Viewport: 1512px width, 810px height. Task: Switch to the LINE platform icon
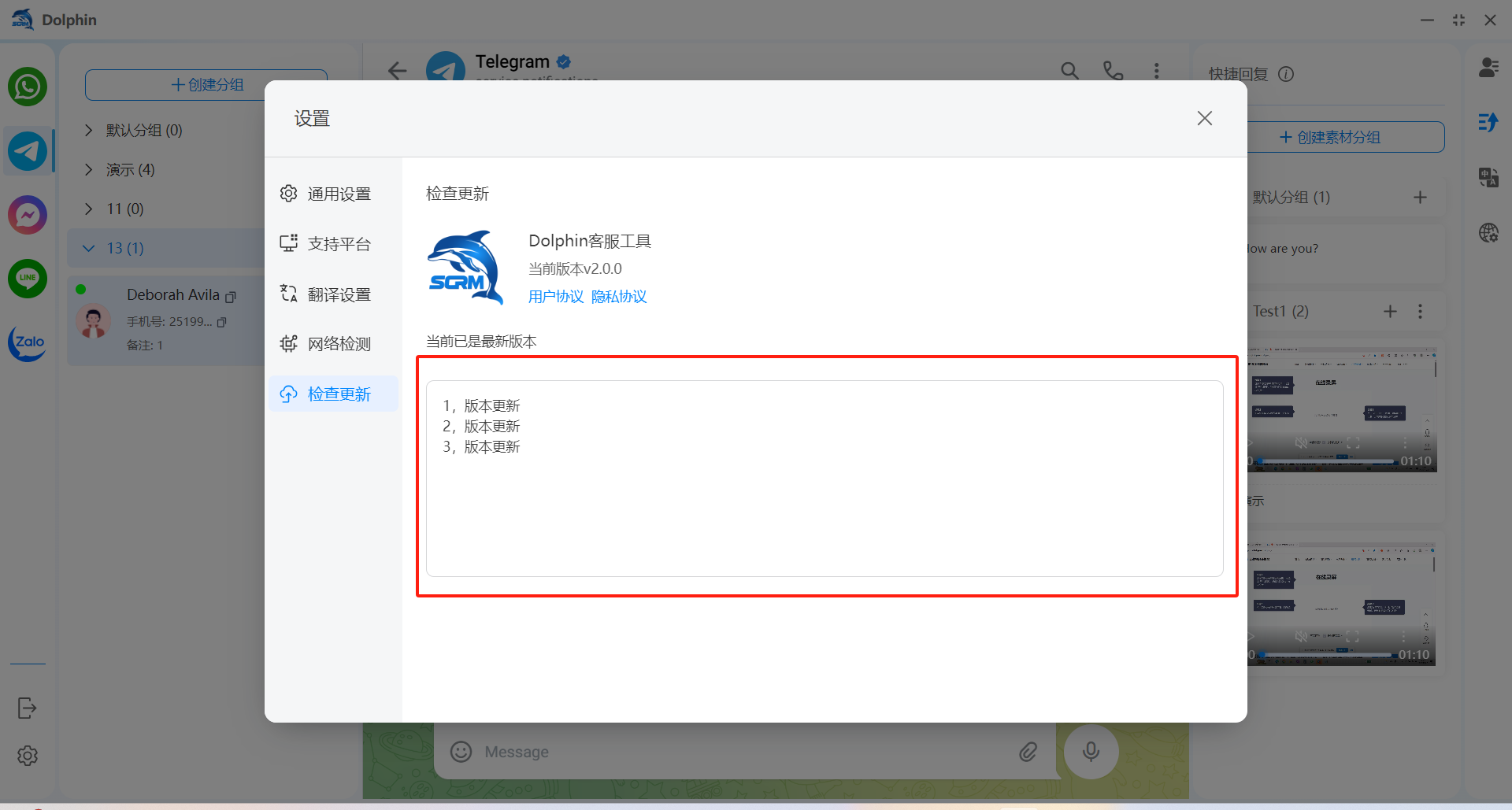[x=28, y=278]
